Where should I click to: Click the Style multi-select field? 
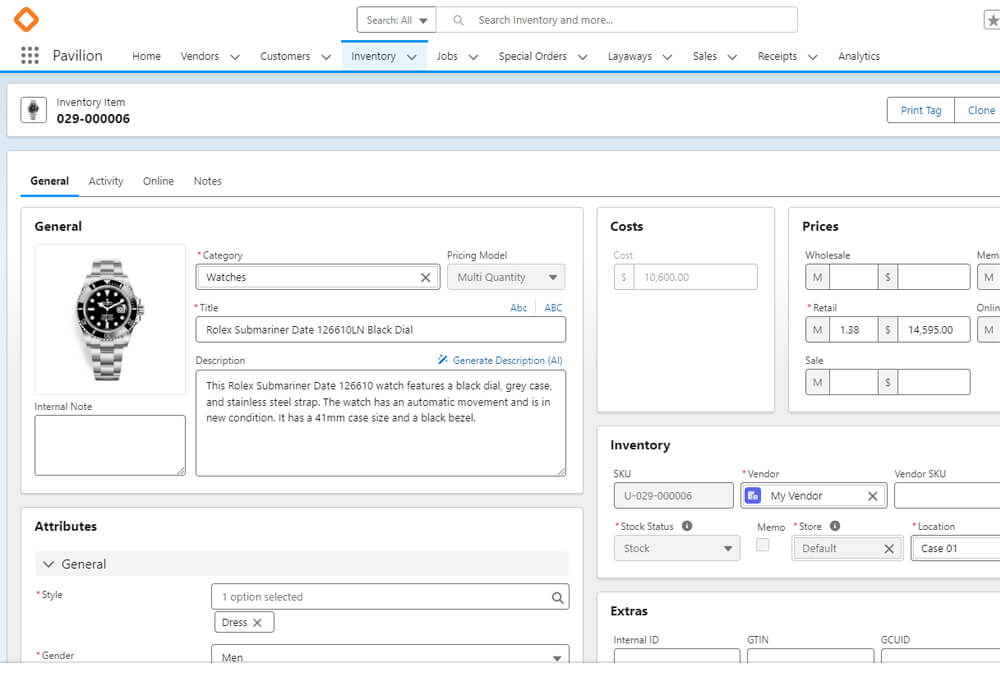390,597
